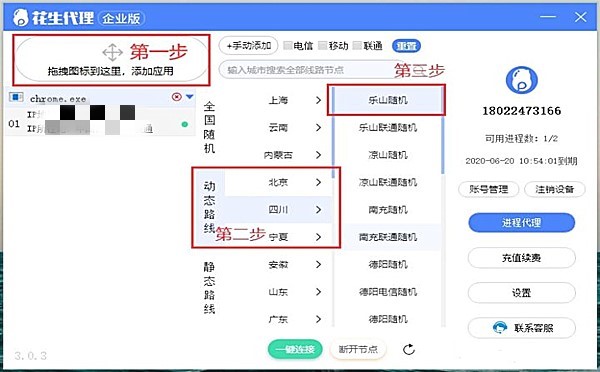Select node 乐山随机
Viewport: 600px width, 372px height.
388,100
